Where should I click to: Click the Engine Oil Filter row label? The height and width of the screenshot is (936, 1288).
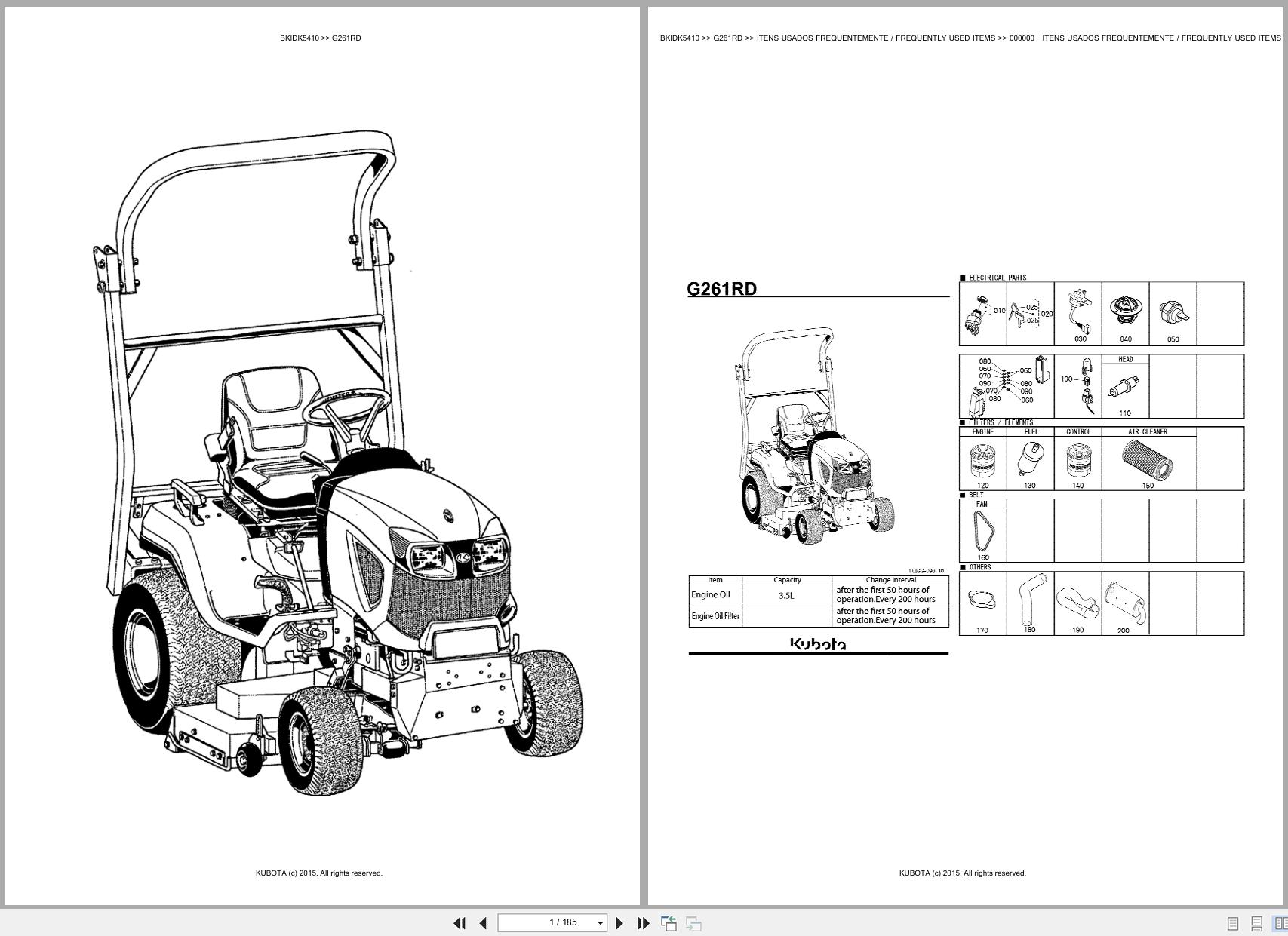pos(715,616)
